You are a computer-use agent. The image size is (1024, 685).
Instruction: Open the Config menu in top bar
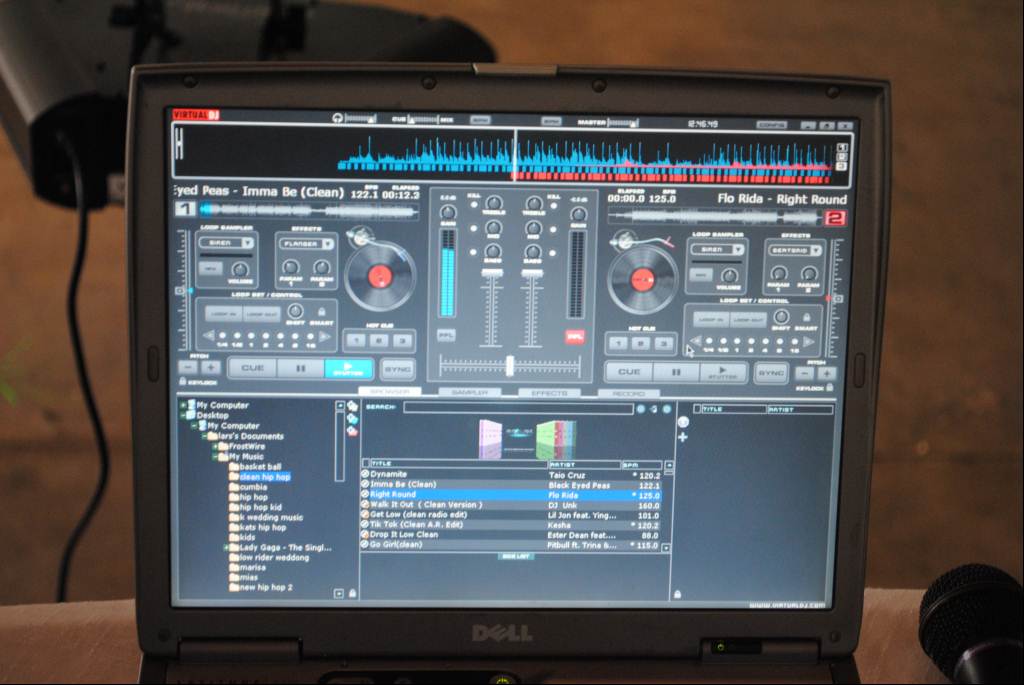pos(771,124)
